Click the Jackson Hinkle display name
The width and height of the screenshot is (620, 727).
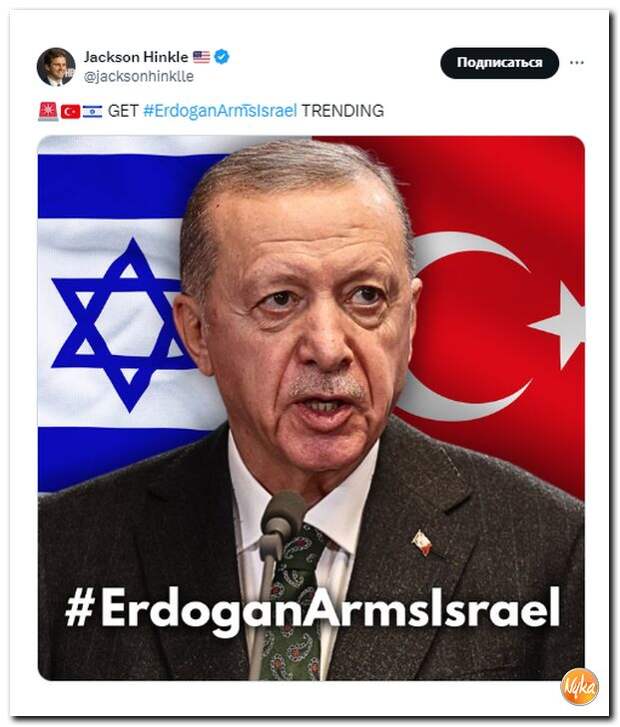(136, 57)
